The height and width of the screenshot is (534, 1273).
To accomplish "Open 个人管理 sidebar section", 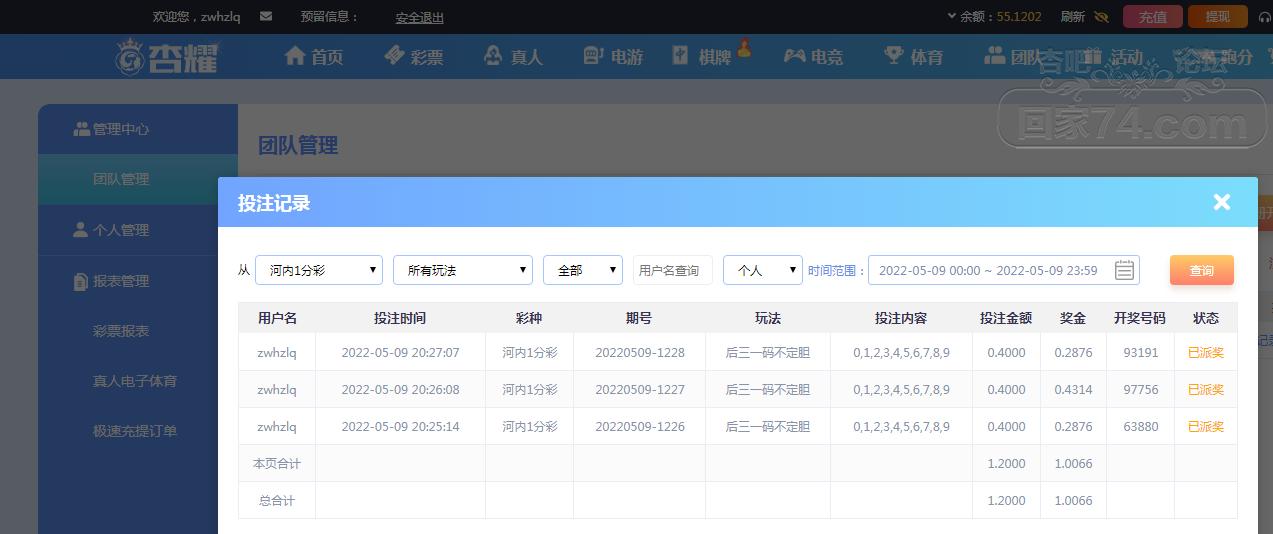I will click(x=138, y=230).
